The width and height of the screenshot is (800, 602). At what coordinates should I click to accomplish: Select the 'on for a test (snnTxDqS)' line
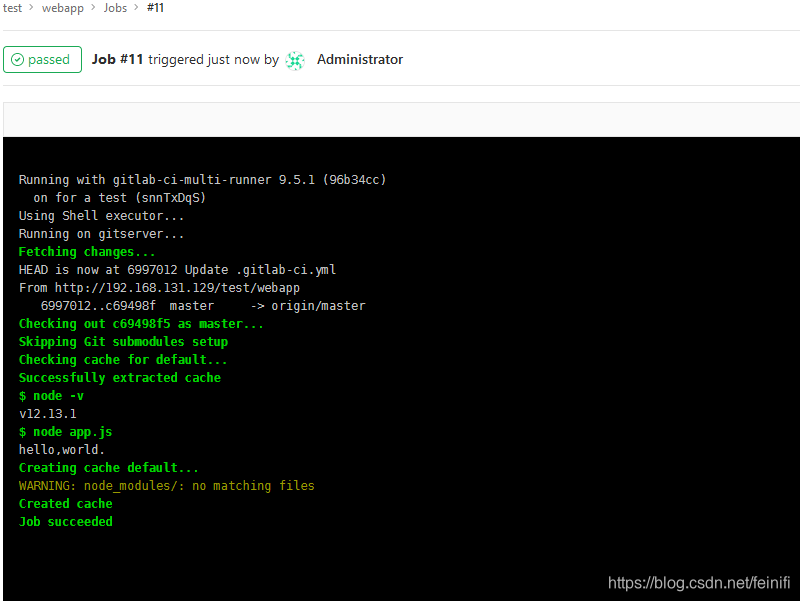119,198
